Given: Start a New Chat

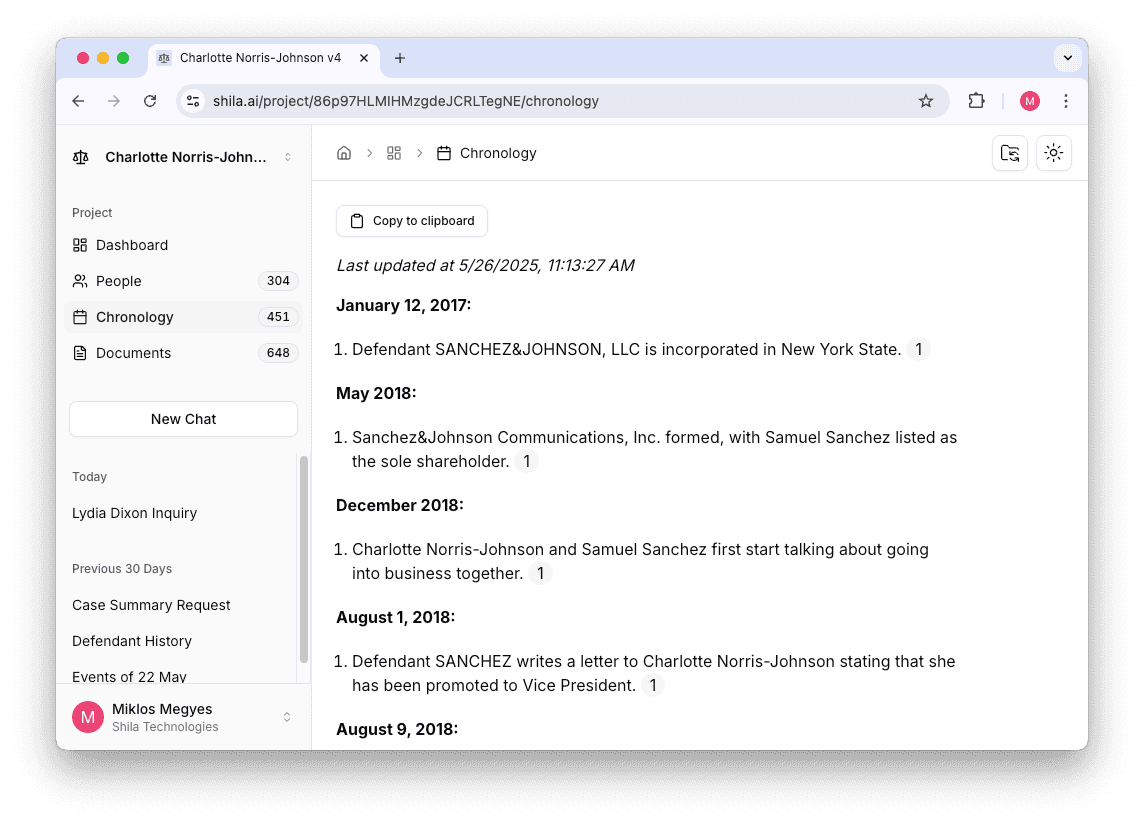Looking at the screenshot, I should [183, 419].
